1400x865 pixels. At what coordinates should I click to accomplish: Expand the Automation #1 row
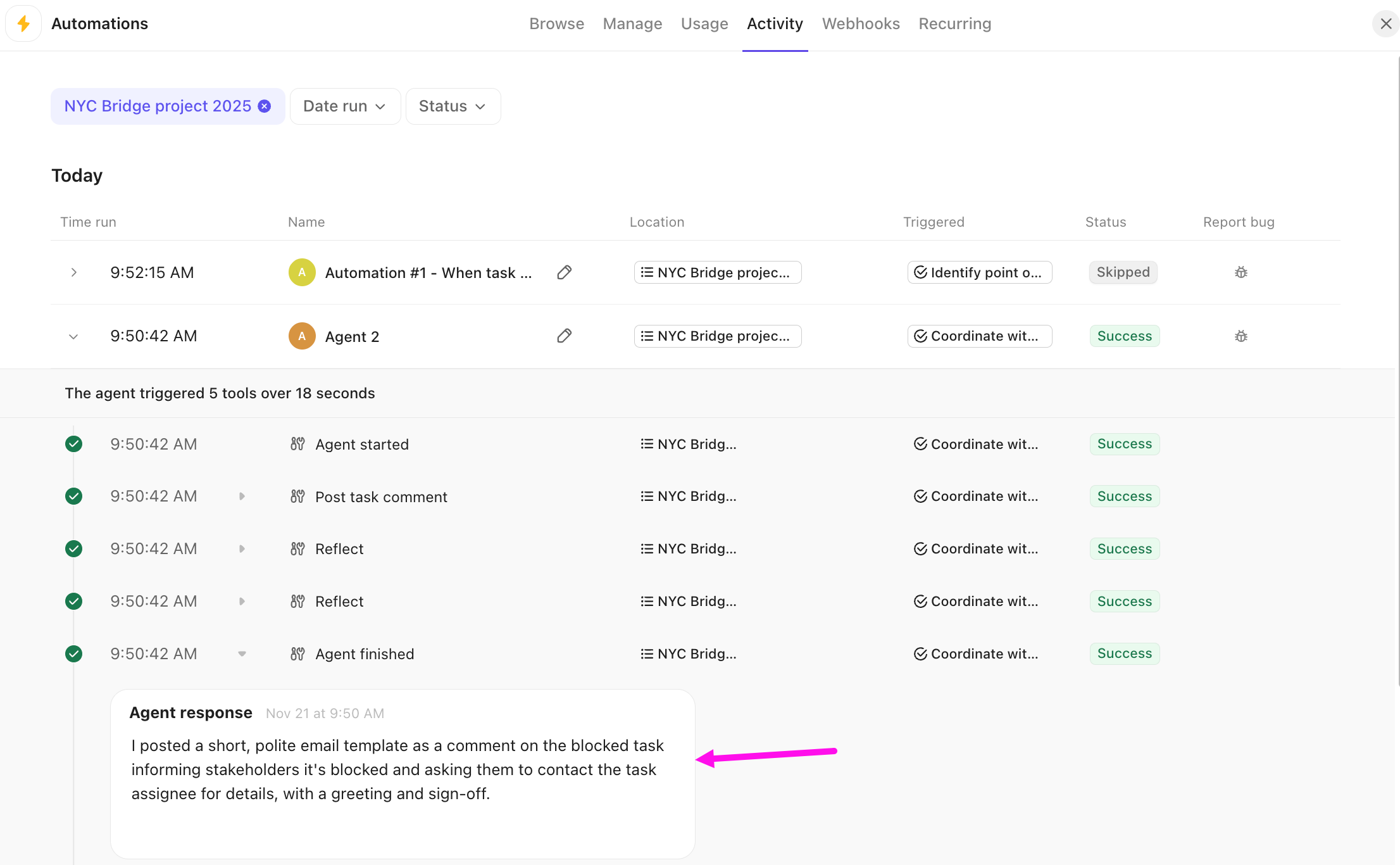(73, 272)
